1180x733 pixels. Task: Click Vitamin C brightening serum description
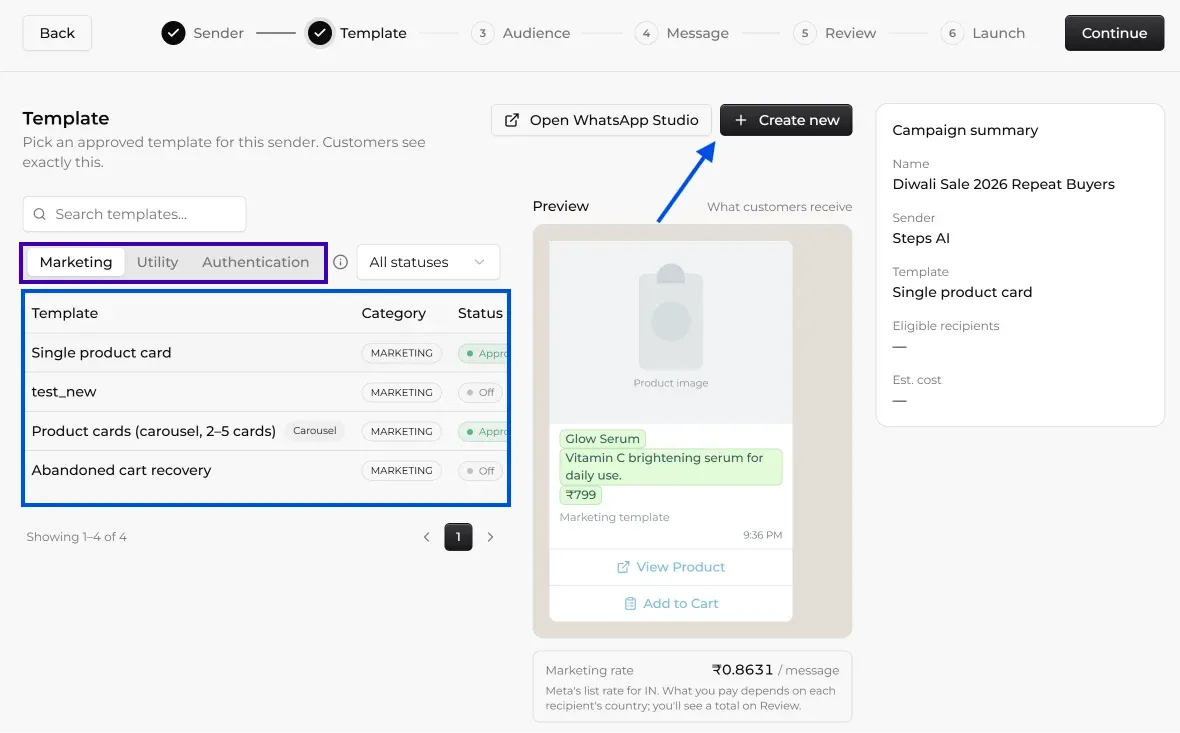click(671, 467)
